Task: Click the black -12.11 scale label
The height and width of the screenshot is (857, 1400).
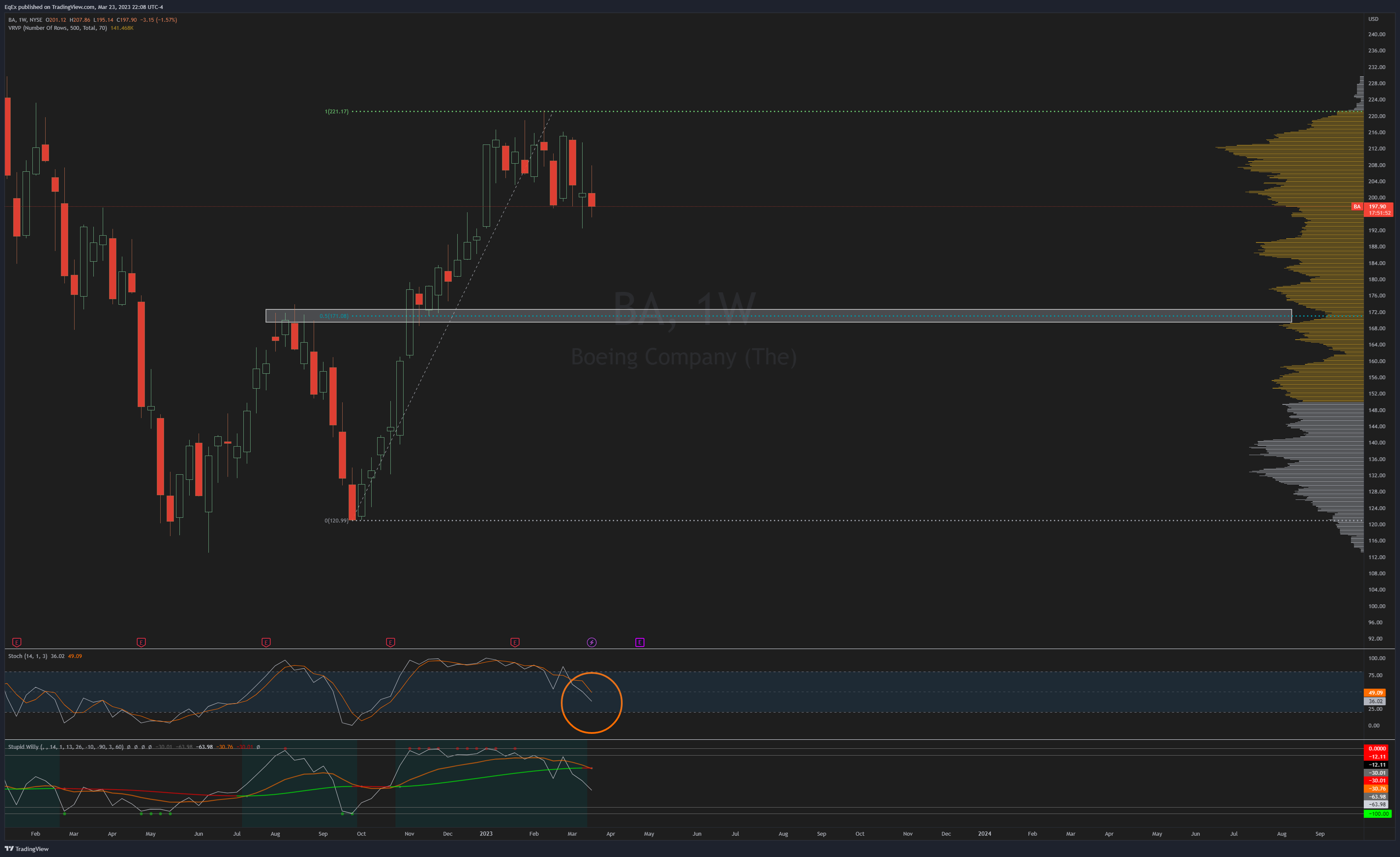Action: point(1377,765)
